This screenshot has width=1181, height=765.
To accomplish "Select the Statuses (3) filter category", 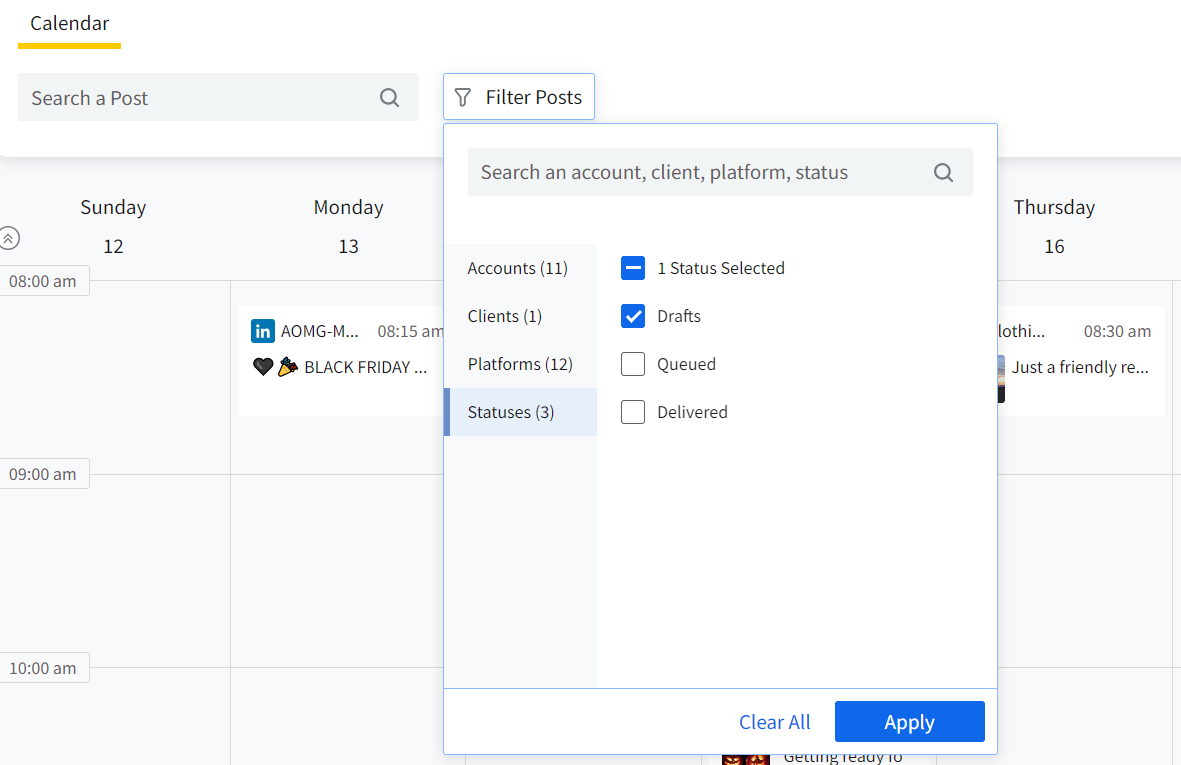I will [x=511, y=412].
